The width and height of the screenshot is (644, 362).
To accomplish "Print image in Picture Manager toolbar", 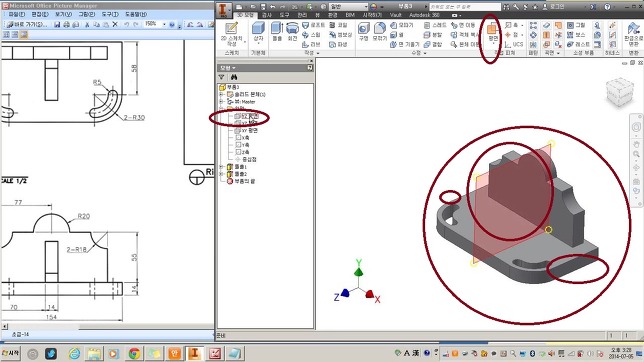I will (x=66, y=25).
